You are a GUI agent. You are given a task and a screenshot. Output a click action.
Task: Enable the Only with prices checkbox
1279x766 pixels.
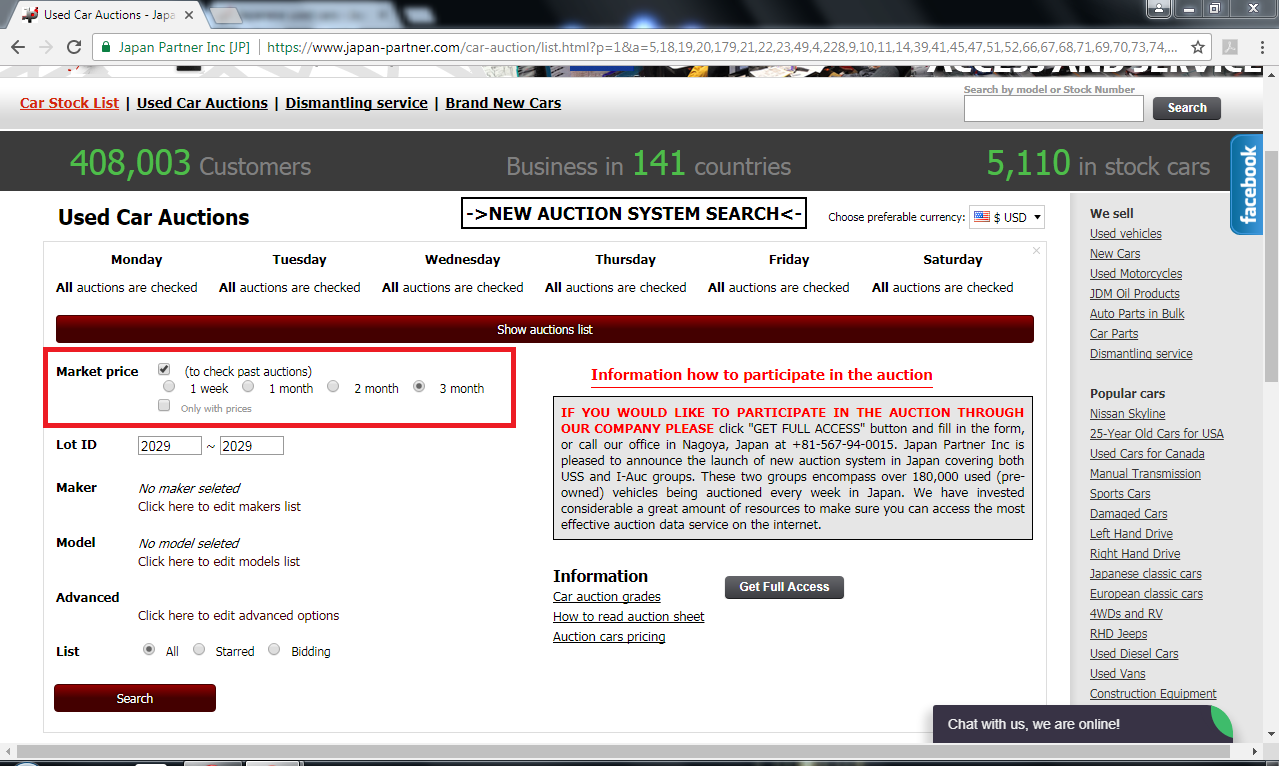(165, 406)
